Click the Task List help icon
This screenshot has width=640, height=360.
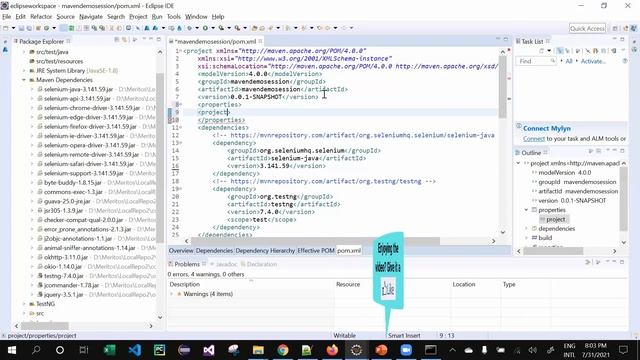pyautogui.click(x=624, y=61)
